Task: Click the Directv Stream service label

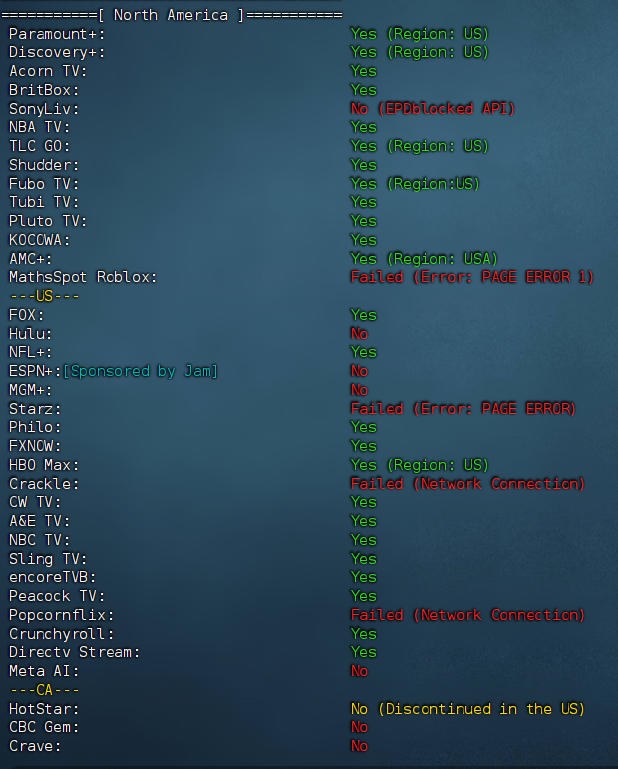Action: pos(75,652)
